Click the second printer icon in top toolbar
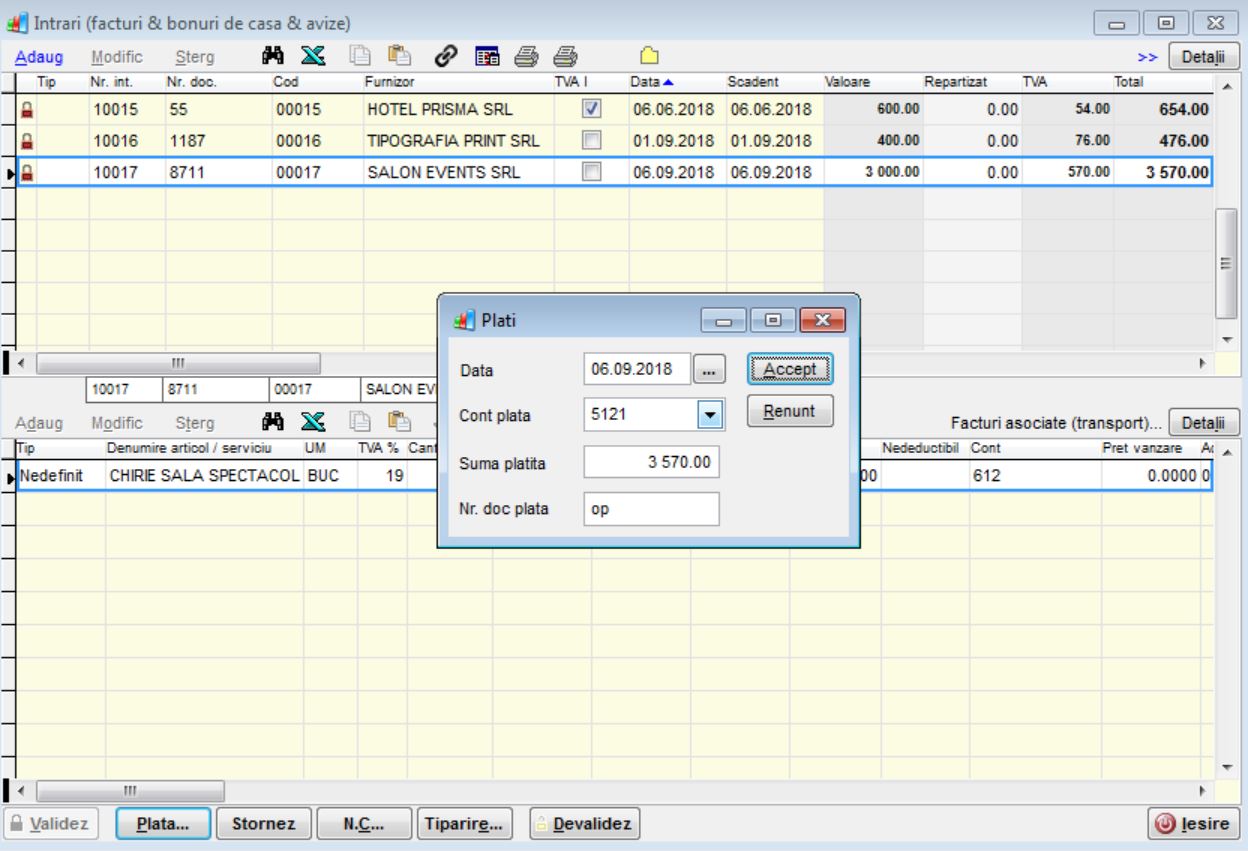1248x851 pixels. click(x=564, y=55)
